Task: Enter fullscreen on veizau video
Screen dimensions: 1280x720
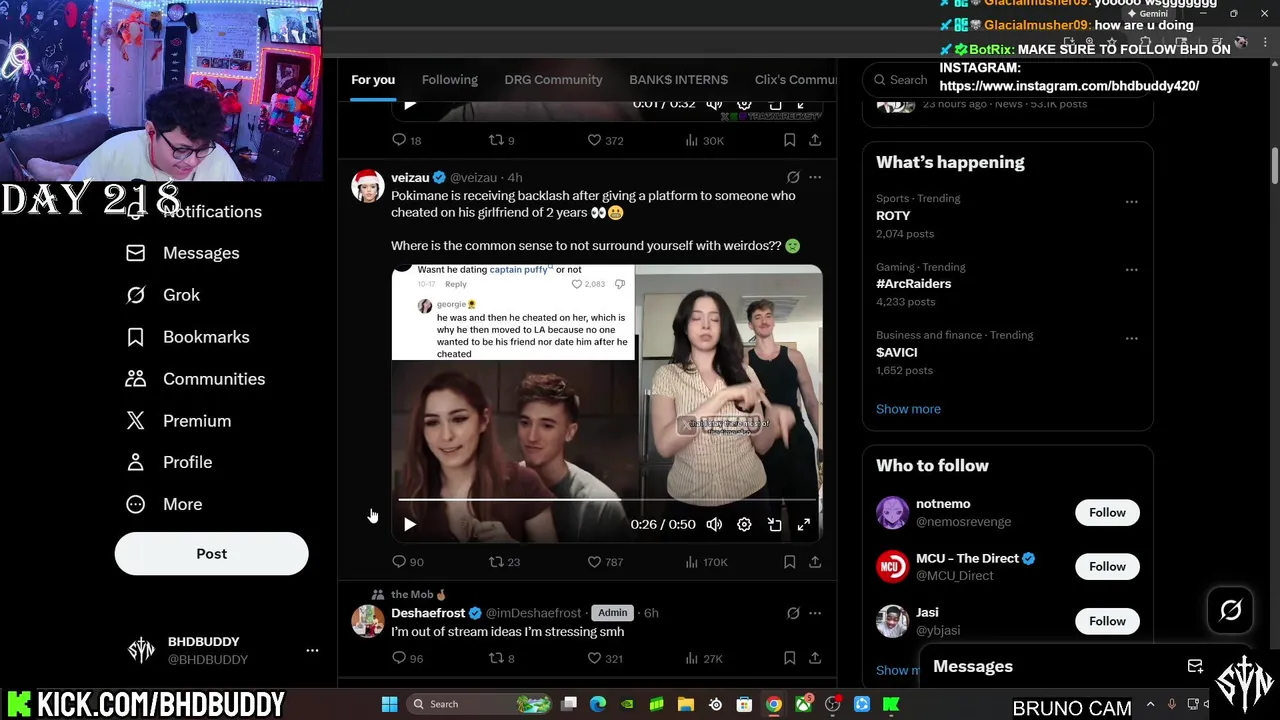Action: tap(803, 524)
